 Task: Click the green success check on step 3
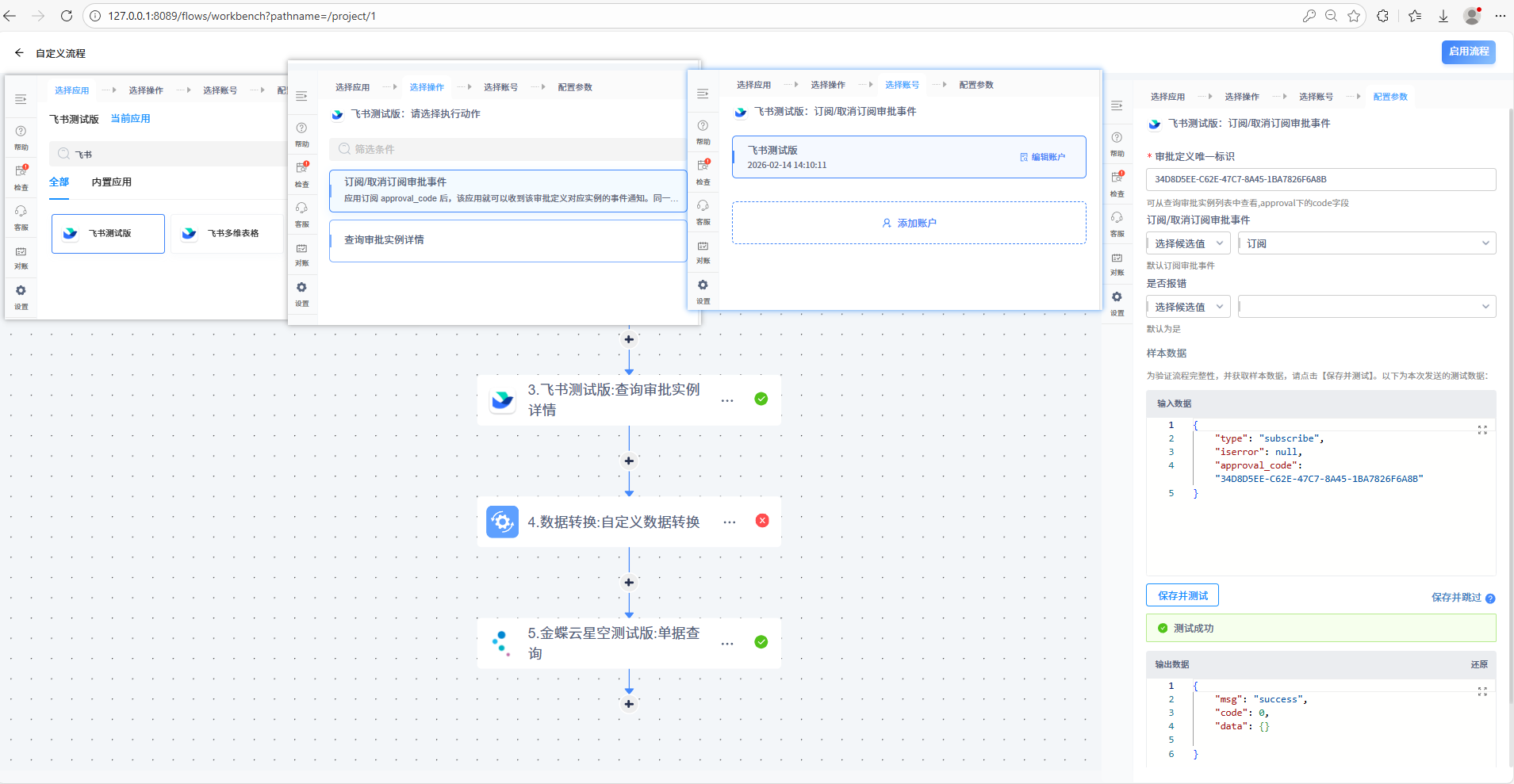click(x=761, y=399)
